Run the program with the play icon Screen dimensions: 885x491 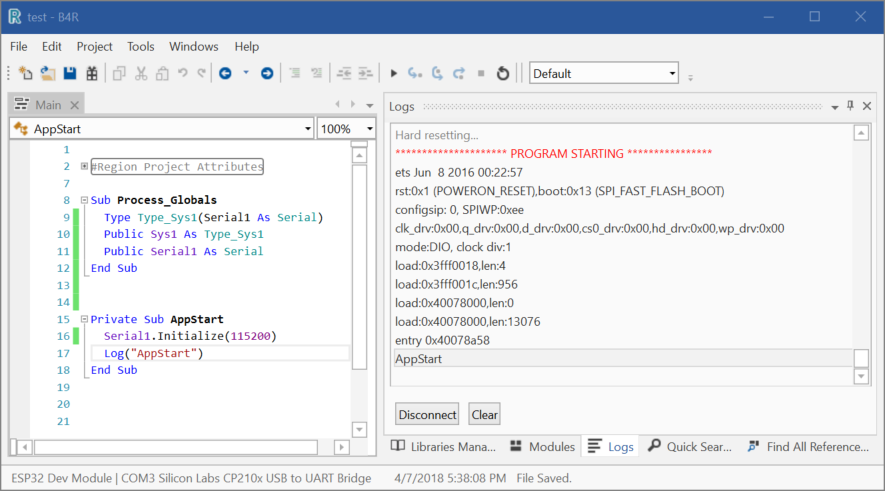[394, 73]
